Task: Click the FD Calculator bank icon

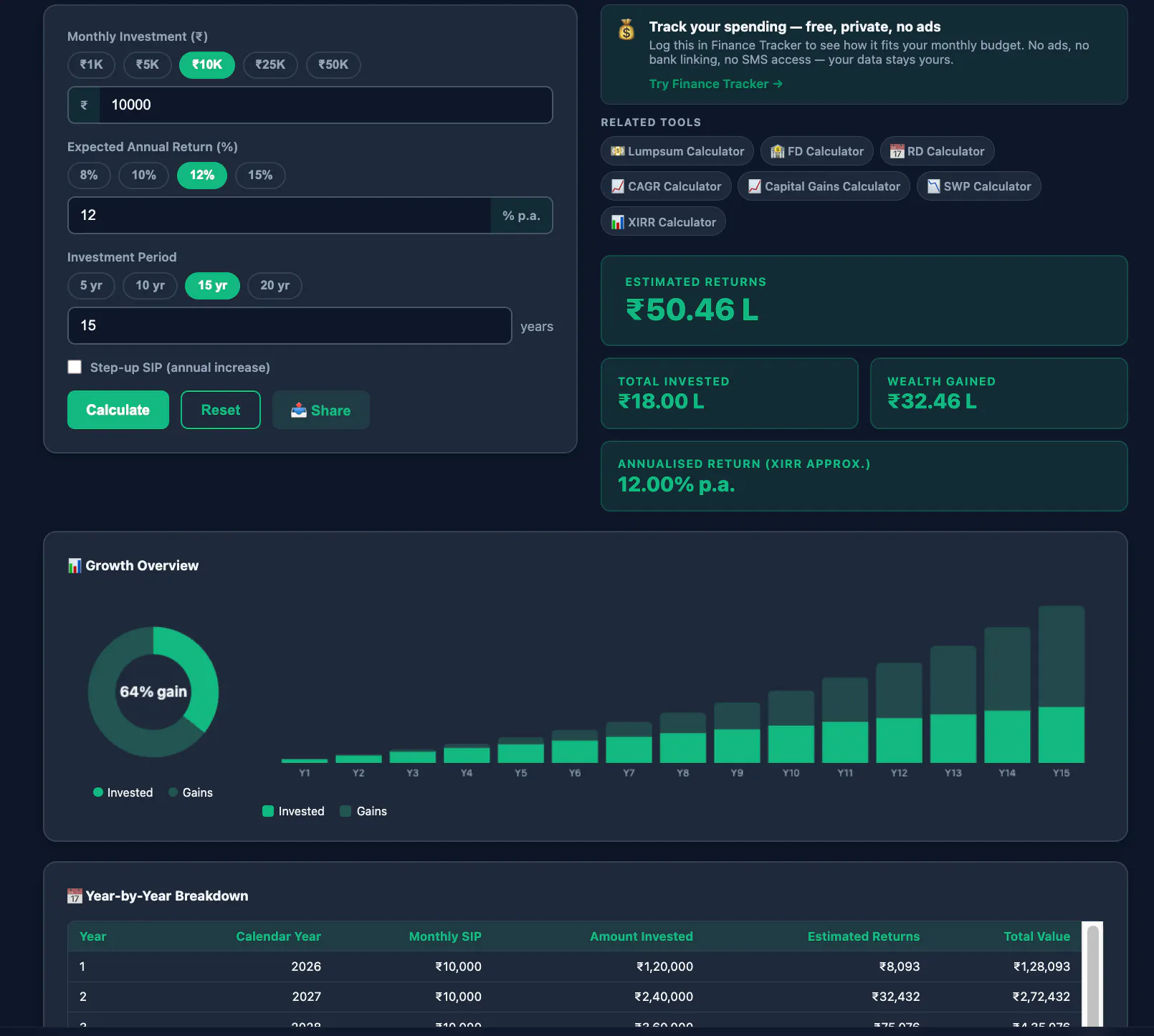Action: (778, 151)
